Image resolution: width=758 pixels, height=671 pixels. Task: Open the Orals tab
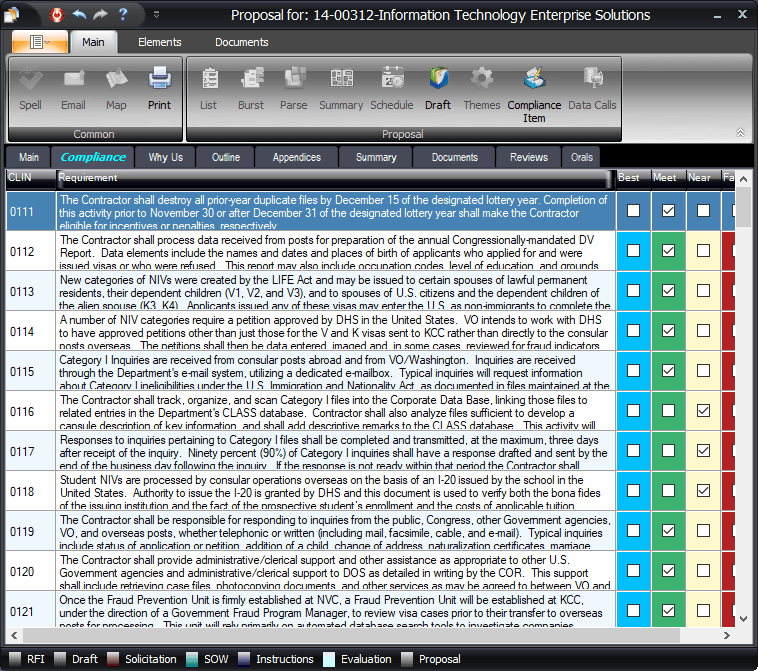pyautogui.click(x=581, y=157)
